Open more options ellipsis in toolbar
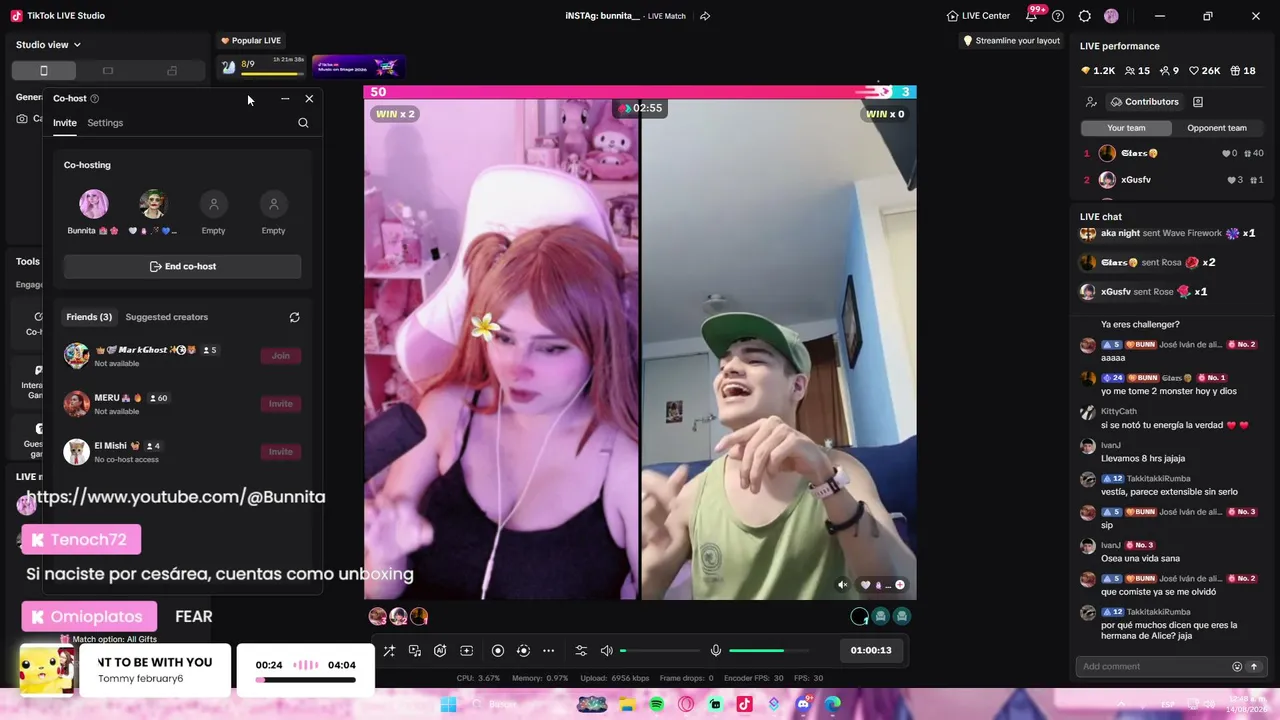 click(x=548, y=651)
